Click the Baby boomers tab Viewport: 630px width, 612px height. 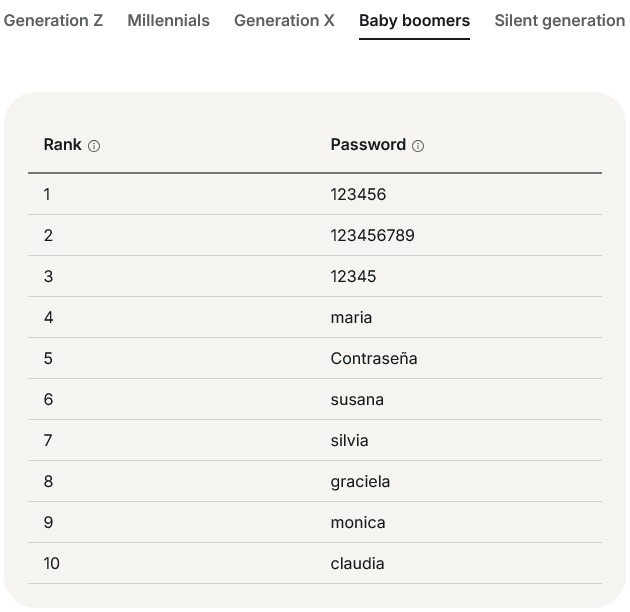tap(414, 20)
